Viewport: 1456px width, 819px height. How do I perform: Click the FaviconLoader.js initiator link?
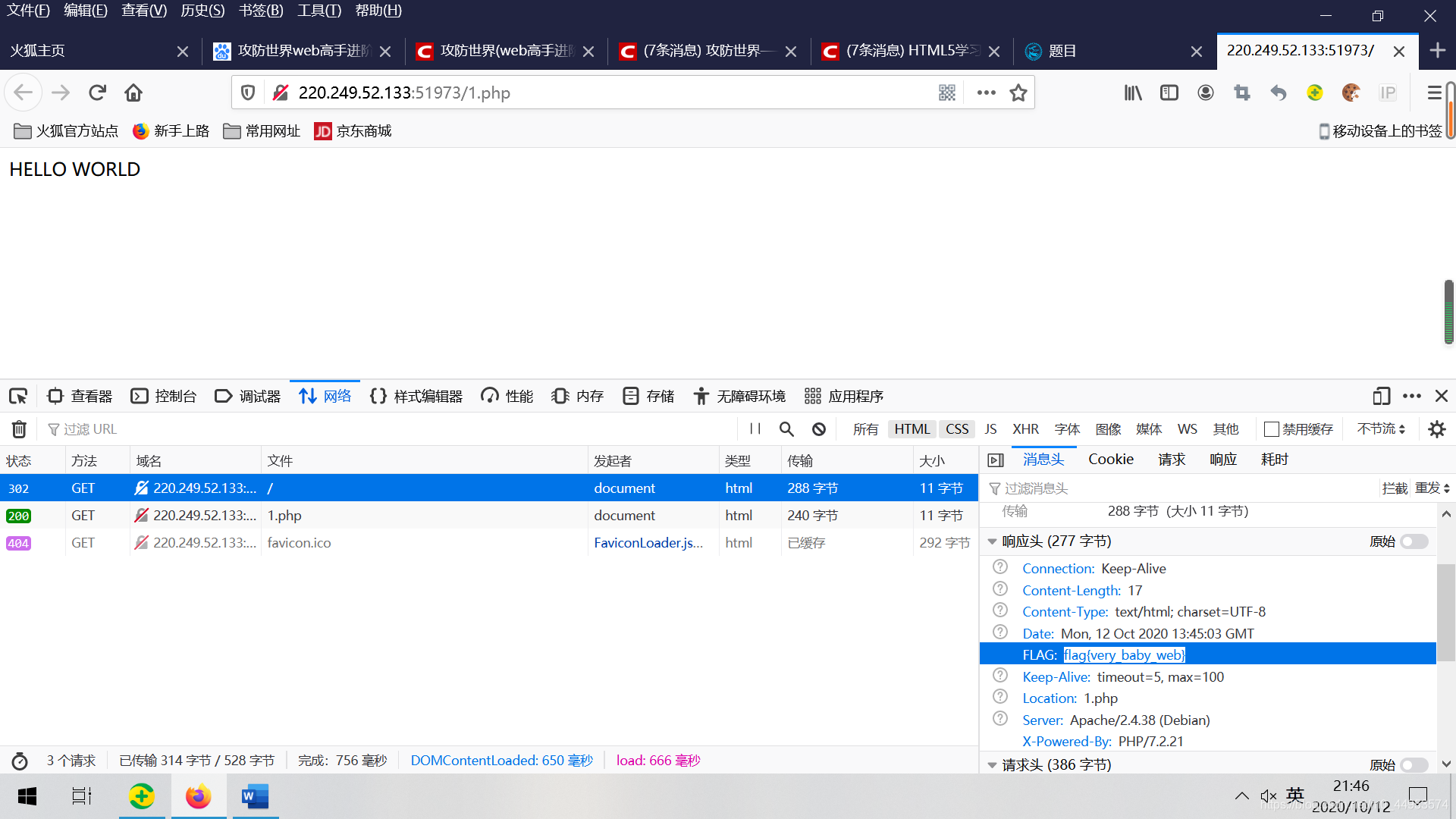point(648,543)
